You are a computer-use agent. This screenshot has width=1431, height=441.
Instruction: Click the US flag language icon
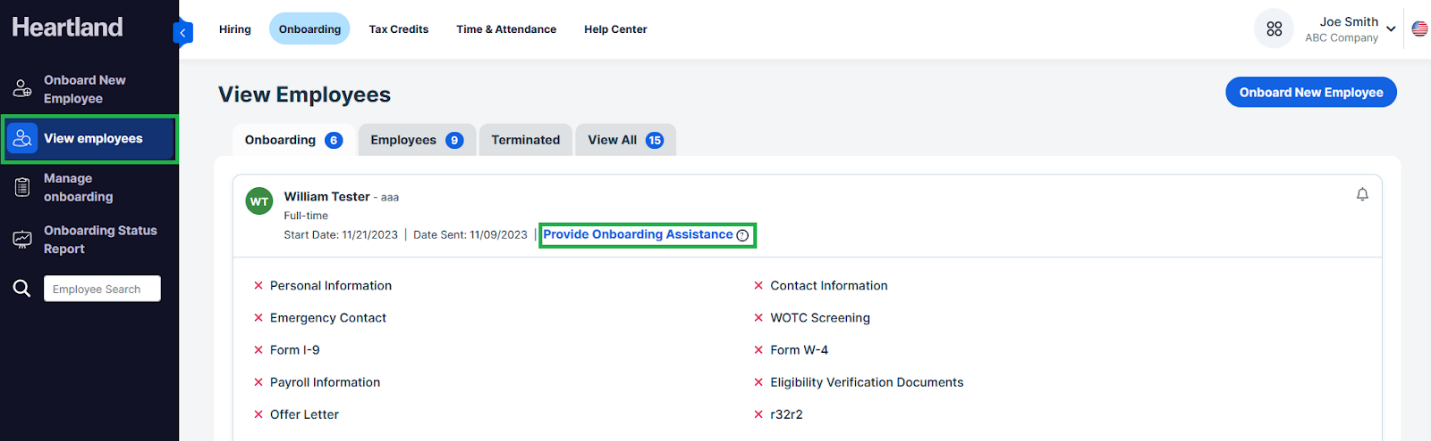pos(1419,29)
